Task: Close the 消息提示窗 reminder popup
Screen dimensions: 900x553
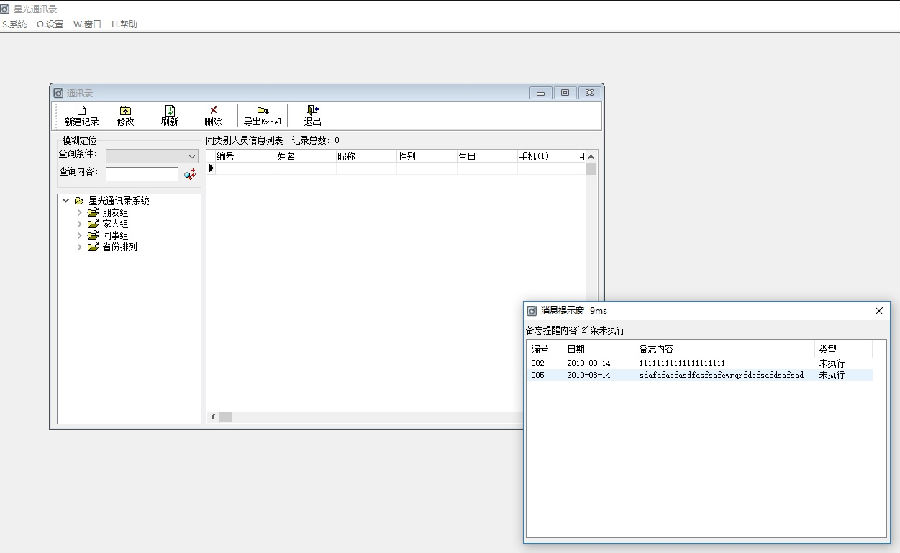Action: pyautogui.click(x=879, y=311)
